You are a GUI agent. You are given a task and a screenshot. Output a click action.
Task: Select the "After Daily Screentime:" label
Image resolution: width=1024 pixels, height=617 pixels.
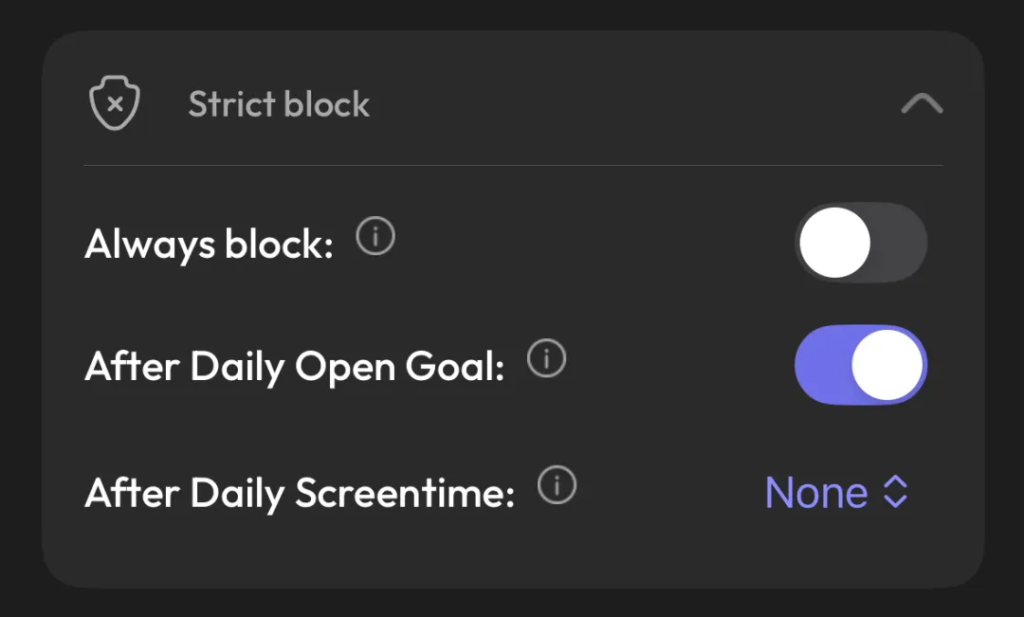tap(300, 493)
